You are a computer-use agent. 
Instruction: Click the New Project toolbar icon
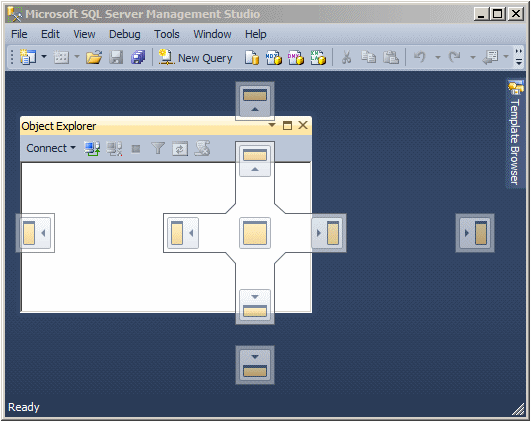[x=28, y=57]
